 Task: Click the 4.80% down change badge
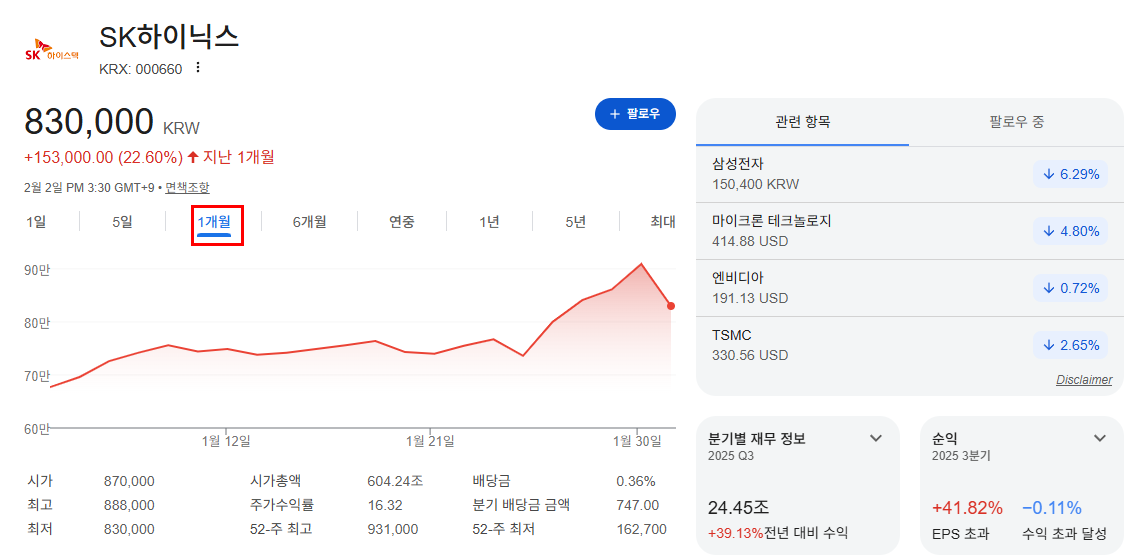click(1071, 231)
